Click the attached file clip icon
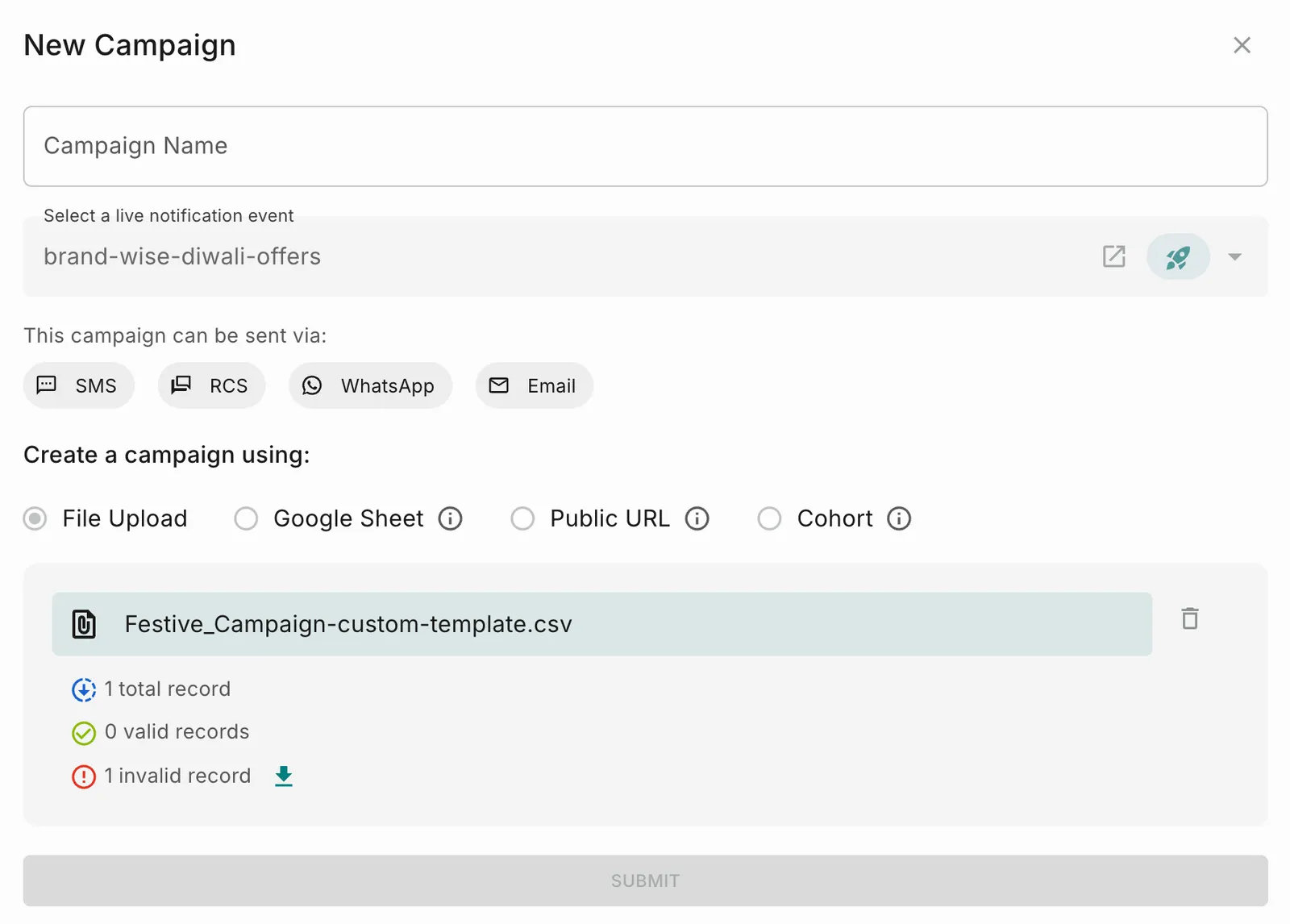This screenshot has height=924, width=1290. [x=84, y=624]
